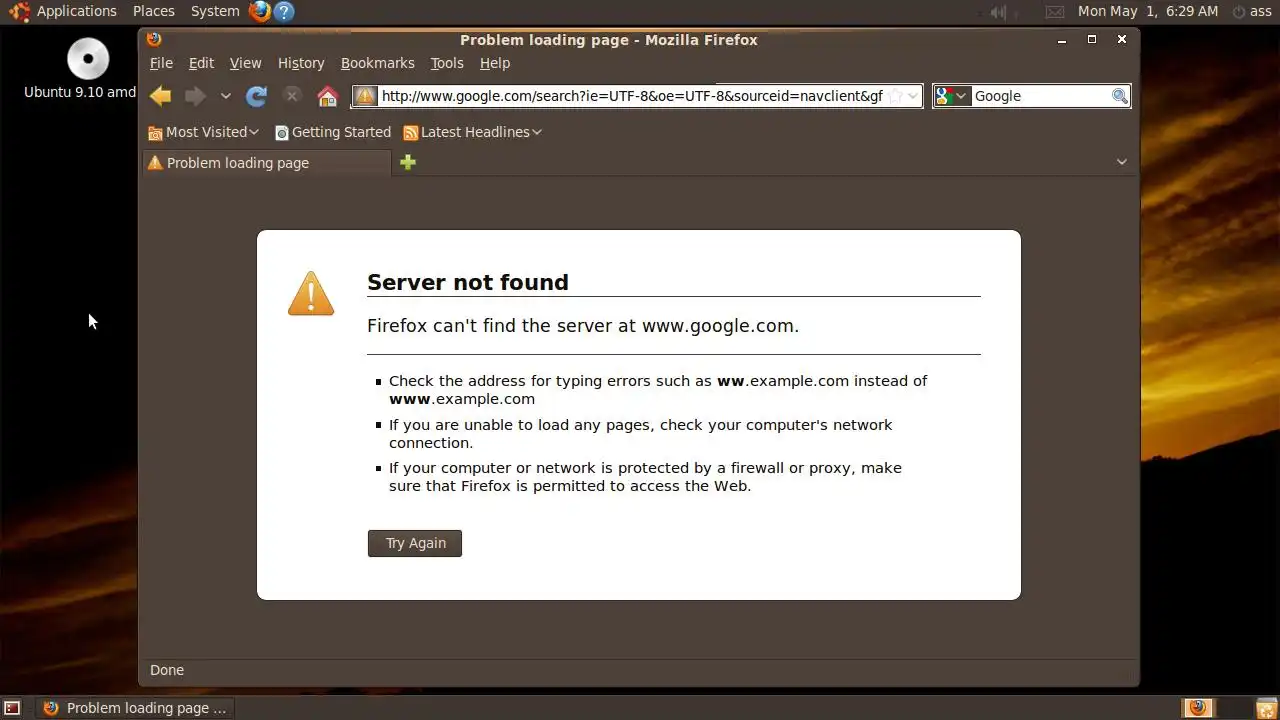This screenshot has height=720, width=1280.
Task: Show the list of all tabs
Action: 1121,162
